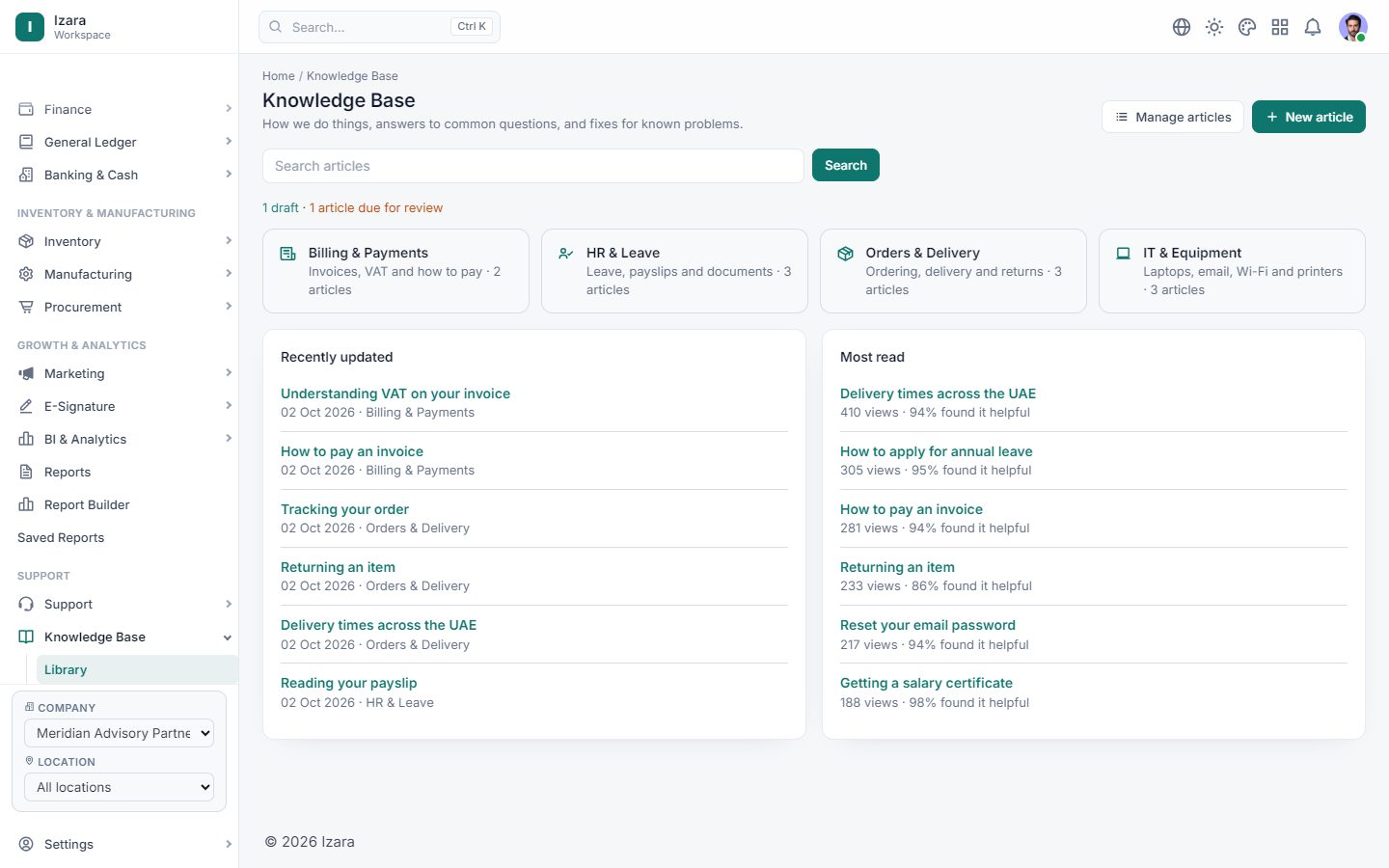Open the notifications bell icon
1389x868 pixels.
pyautogui.click(x=1313, y=27)
